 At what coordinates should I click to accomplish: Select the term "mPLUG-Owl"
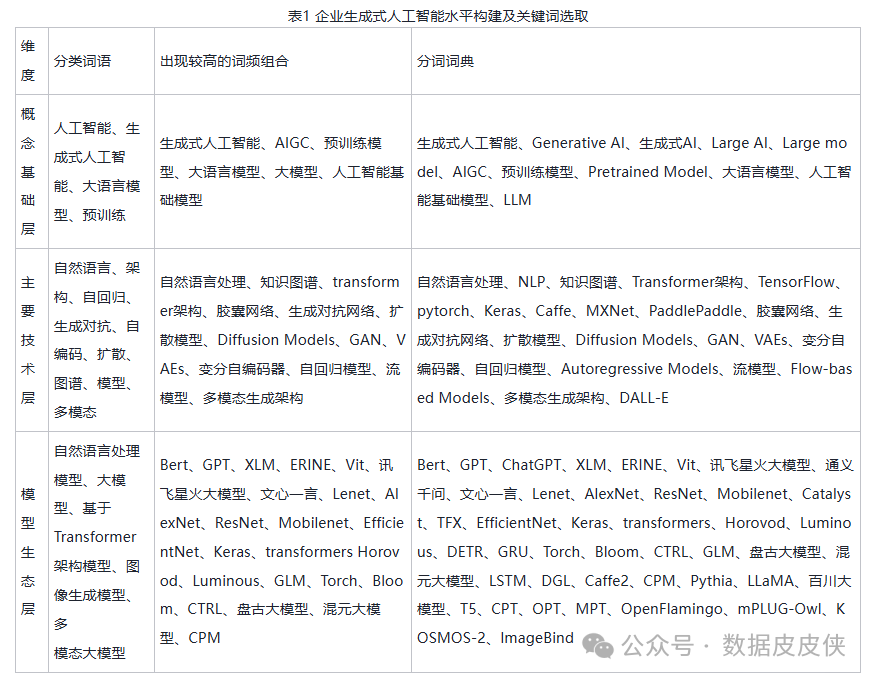pos(779,609)
